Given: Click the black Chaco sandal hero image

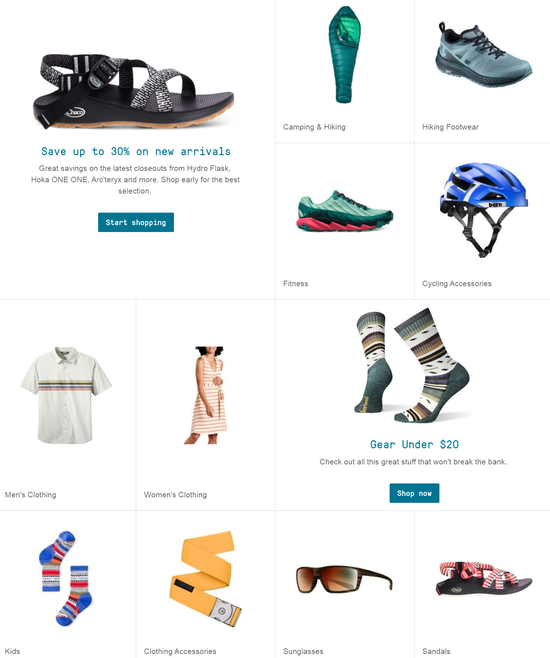Looking at the screenshot, I should click(x=133, y=91).
